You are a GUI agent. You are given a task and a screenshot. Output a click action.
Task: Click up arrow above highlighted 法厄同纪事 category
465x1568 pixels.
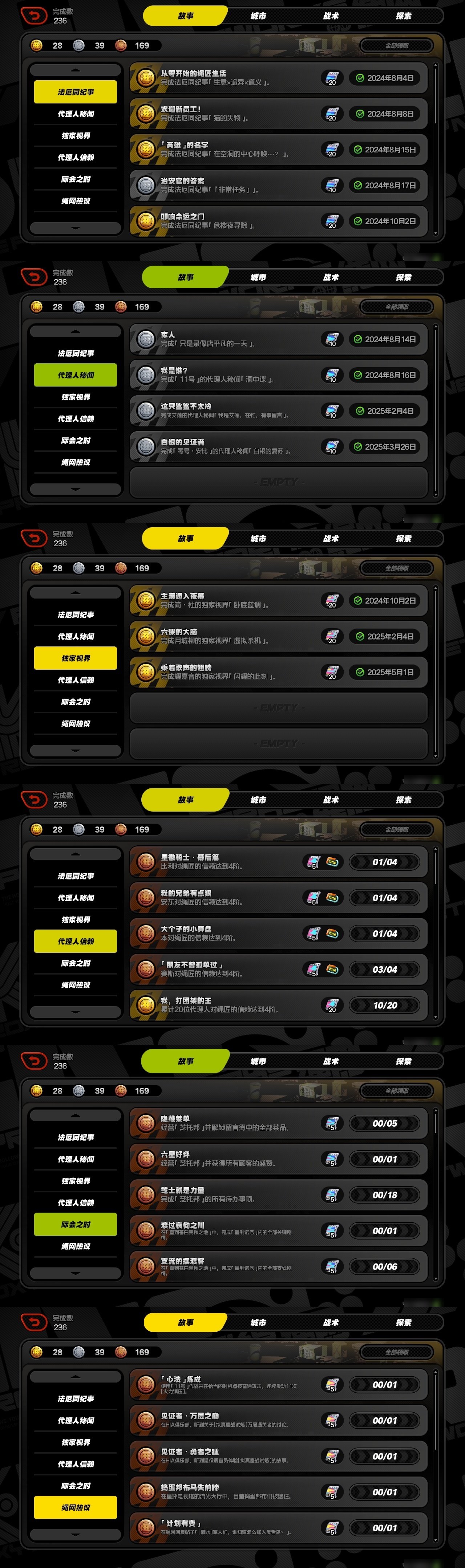click(76, 70)
